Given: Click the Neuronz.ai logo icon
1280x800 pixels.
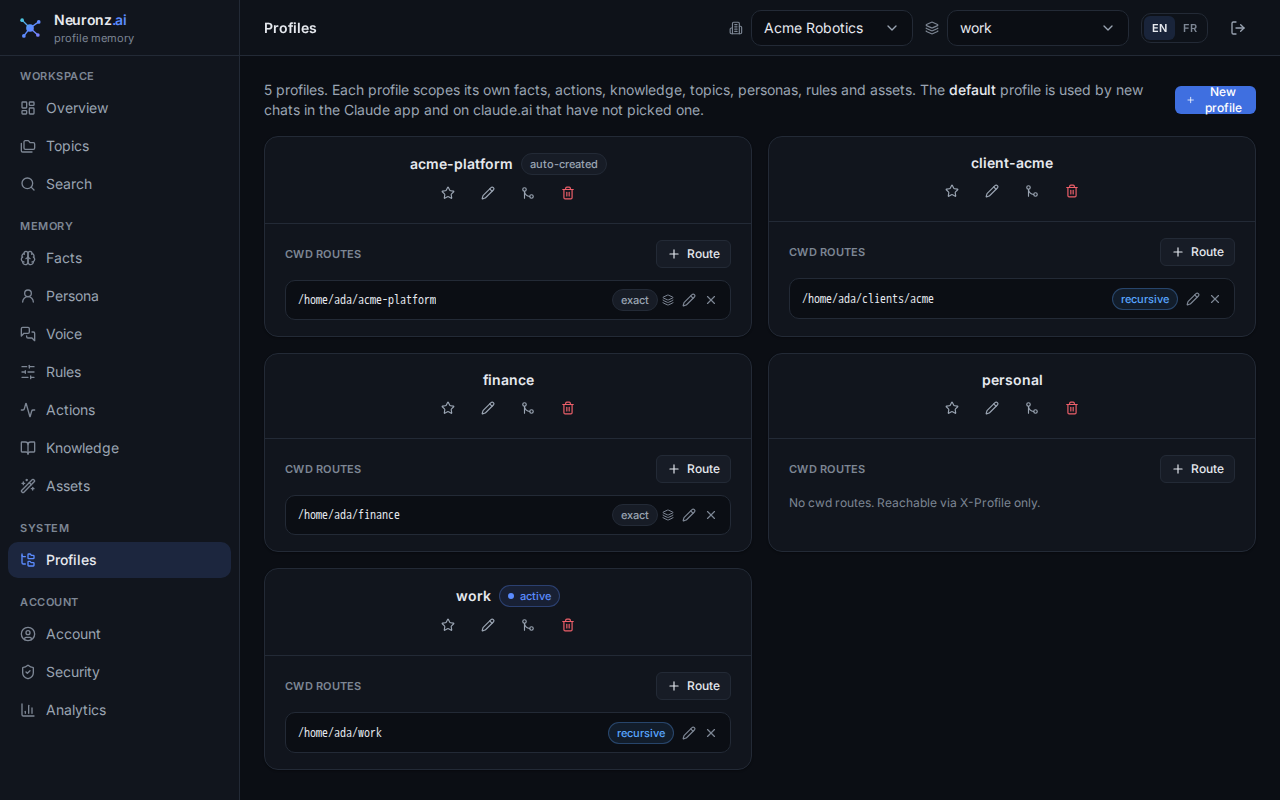Looking at the screenshot, I should (31, 28).
